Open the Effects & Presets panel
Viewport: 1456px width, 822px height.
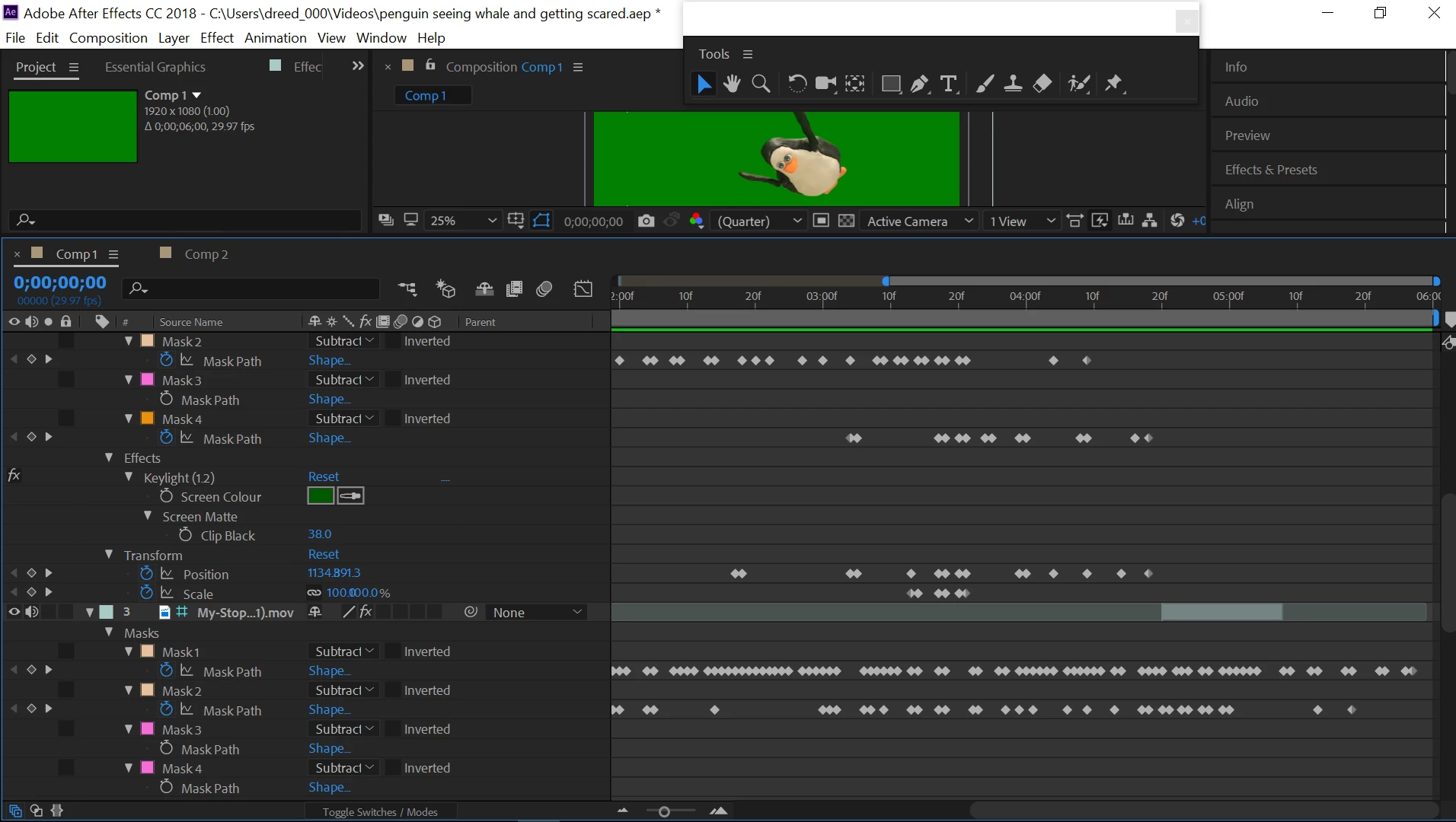(1271, 170)
